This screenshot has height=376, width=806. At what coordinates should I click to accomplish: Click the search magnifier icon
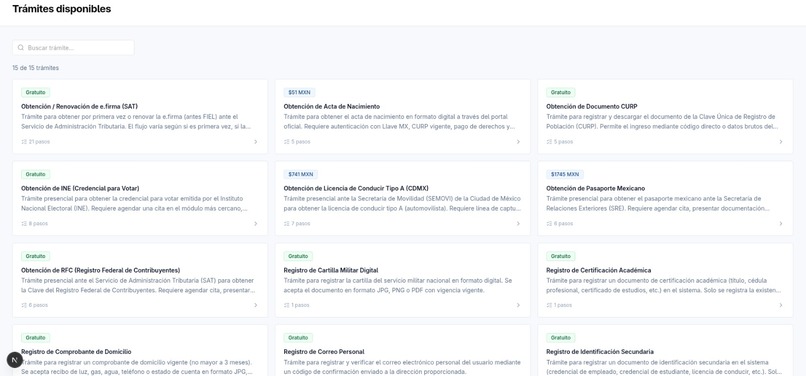coord(21,48)
